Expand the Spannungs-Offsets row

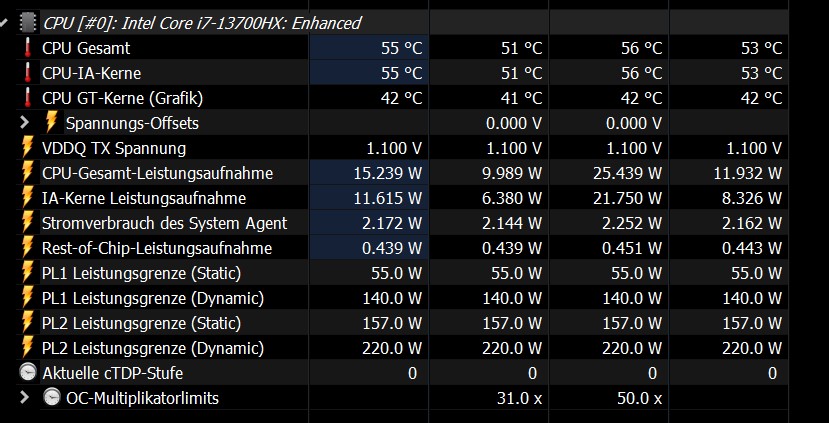[x=24, y=123]
